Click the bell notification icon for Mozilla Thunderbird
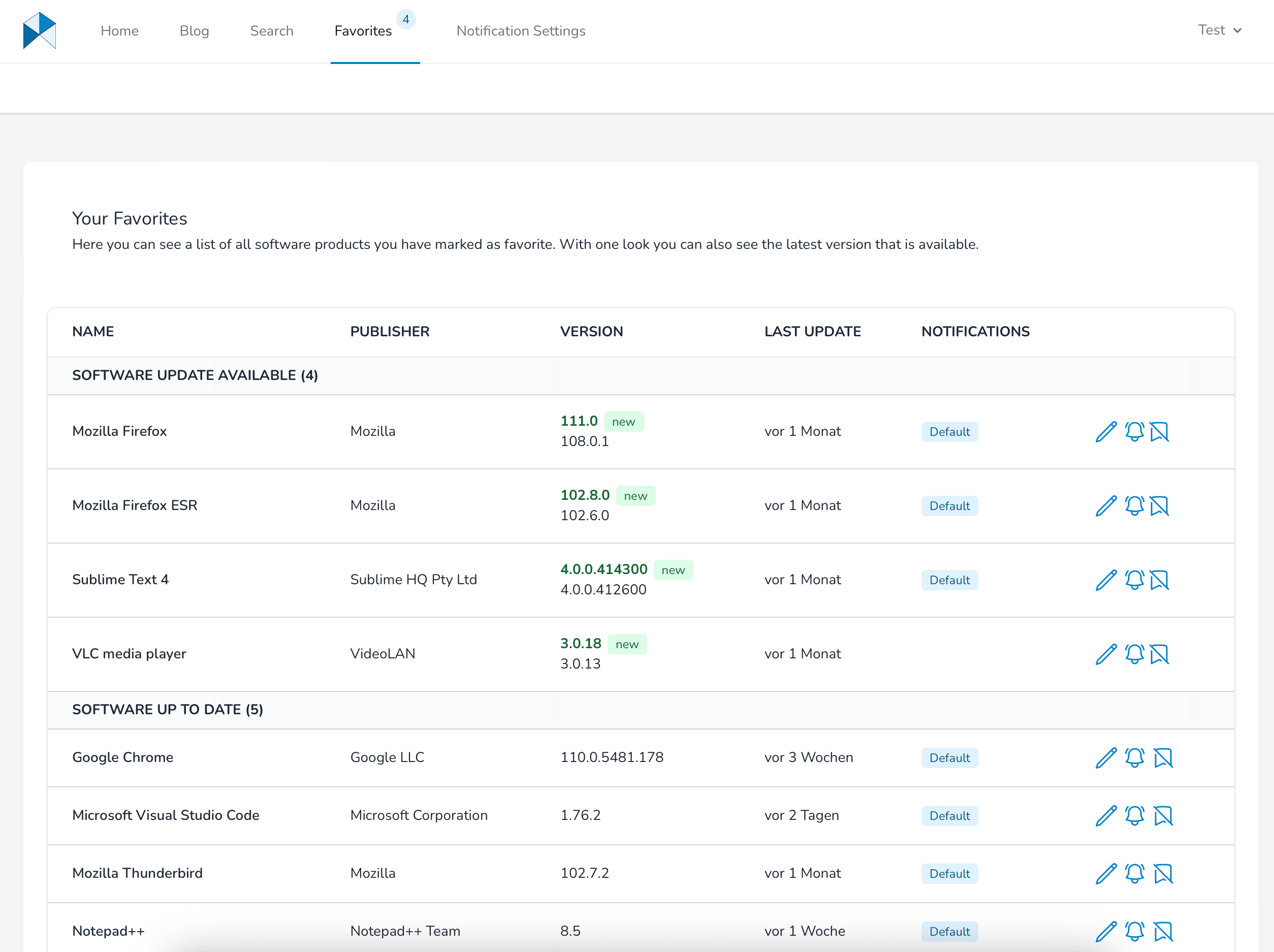The image size is (1274, 952). tap(1134, 873)
